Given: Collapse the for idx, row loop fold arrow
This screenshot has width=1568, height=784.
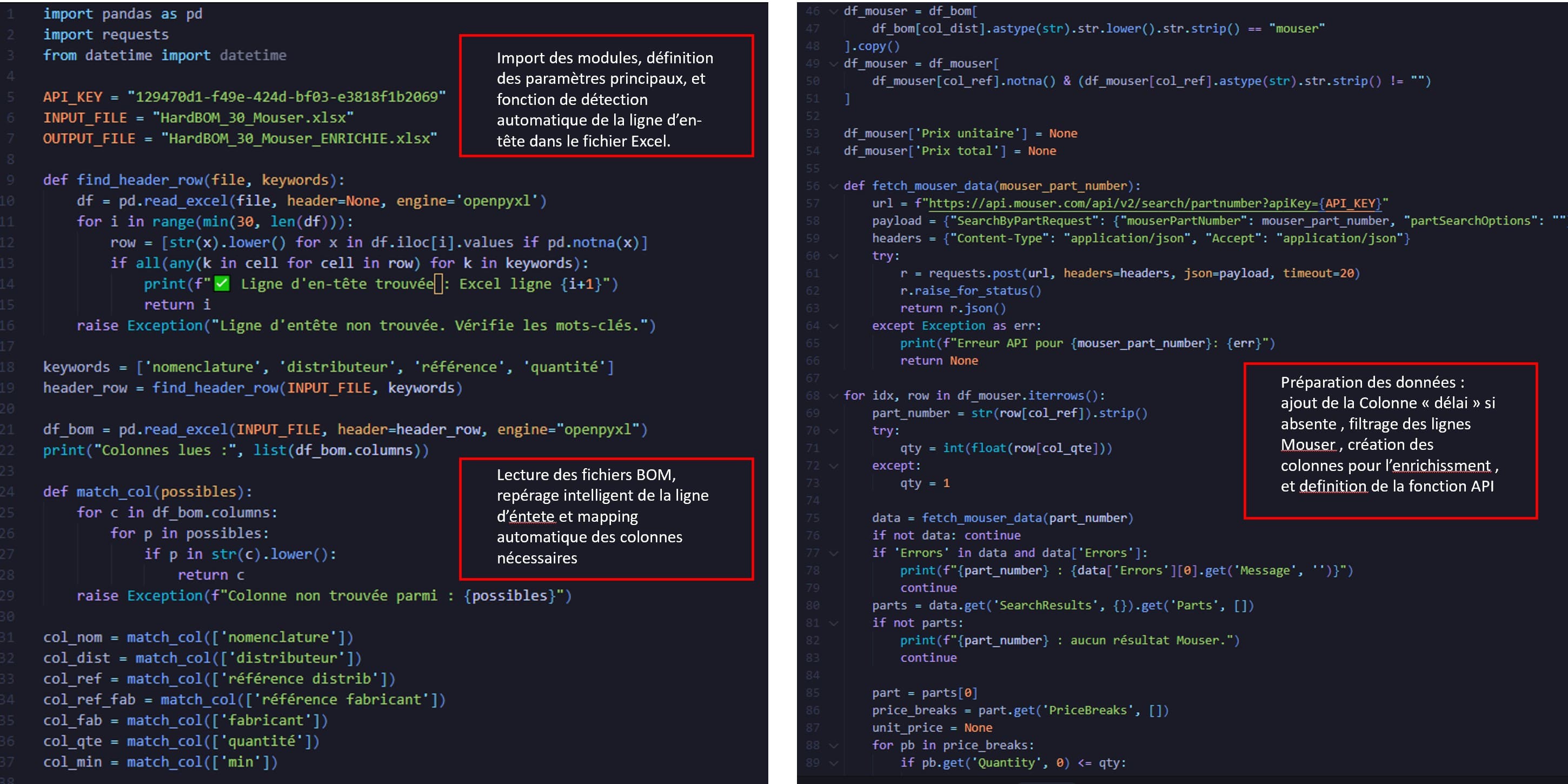Looking at the screenshot, I should (x=834, y=396).
